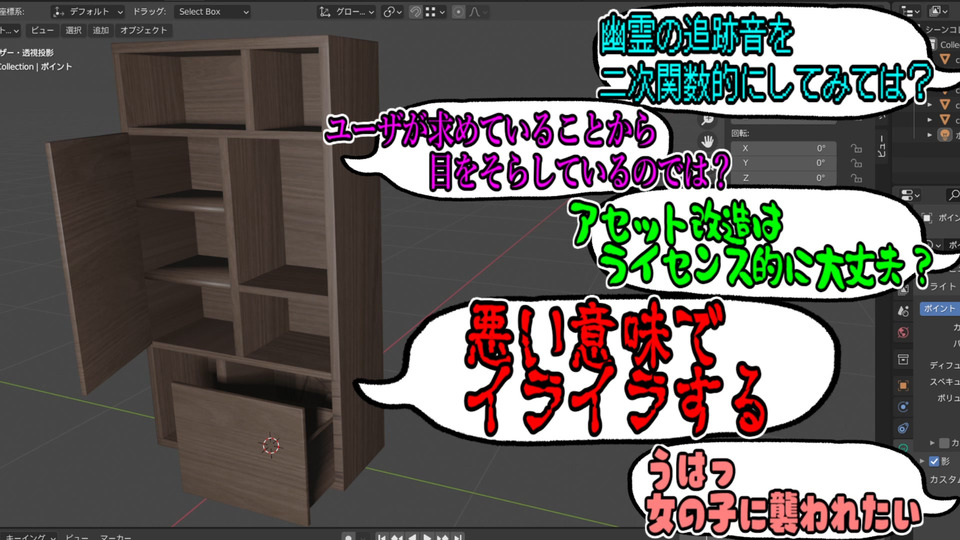Select the light bulb object in outliner
This screenshot has height=540, width=960.
[x=945, y=135]
